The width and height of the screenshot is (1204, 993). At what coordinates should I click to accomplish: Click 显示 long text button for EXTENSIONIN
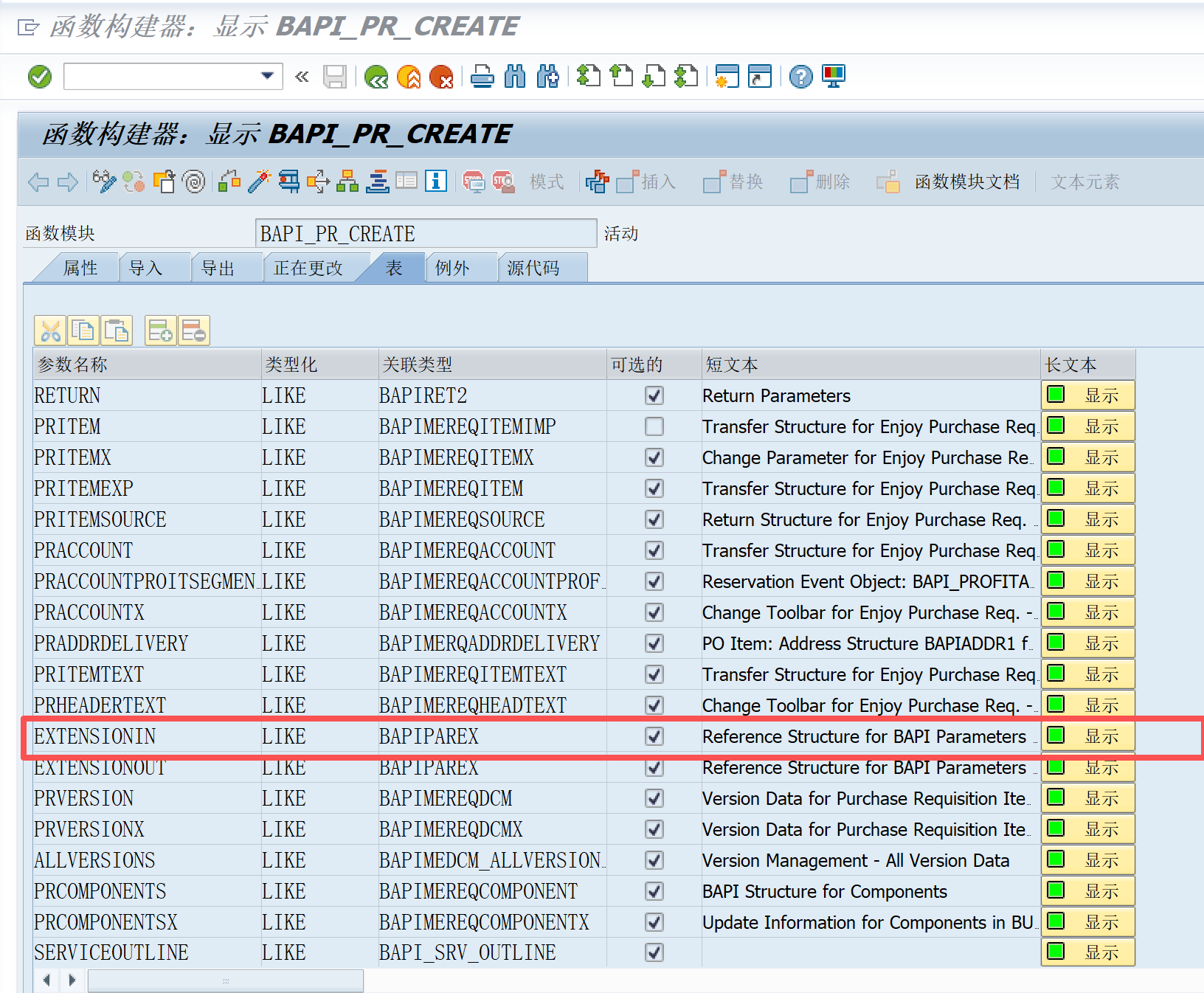point(1087,736)
